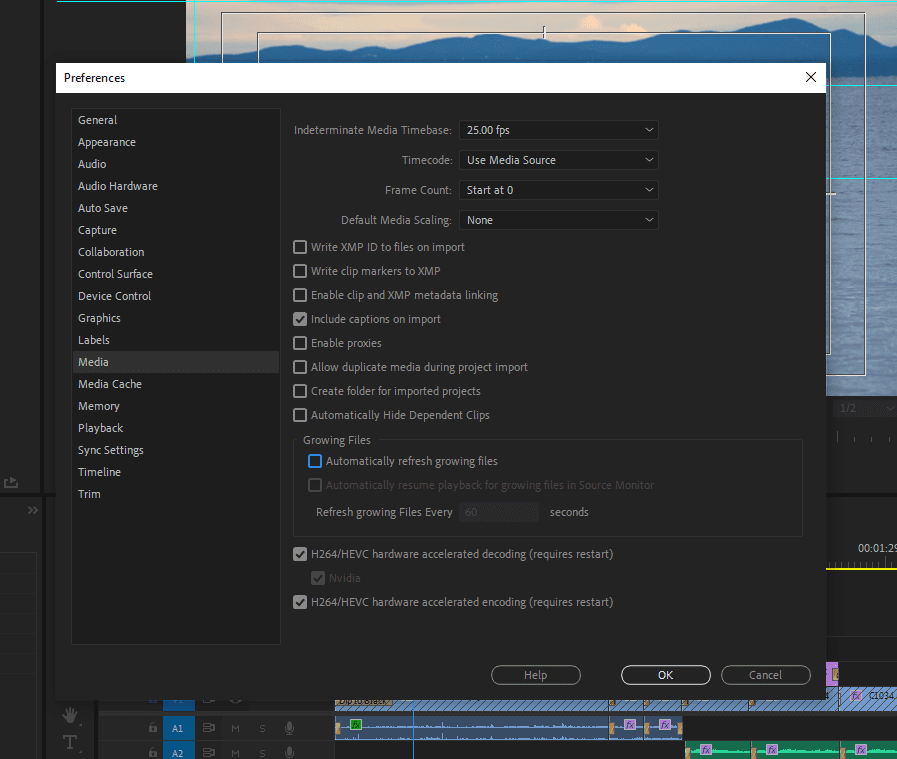Select the Hand tool

70,716
